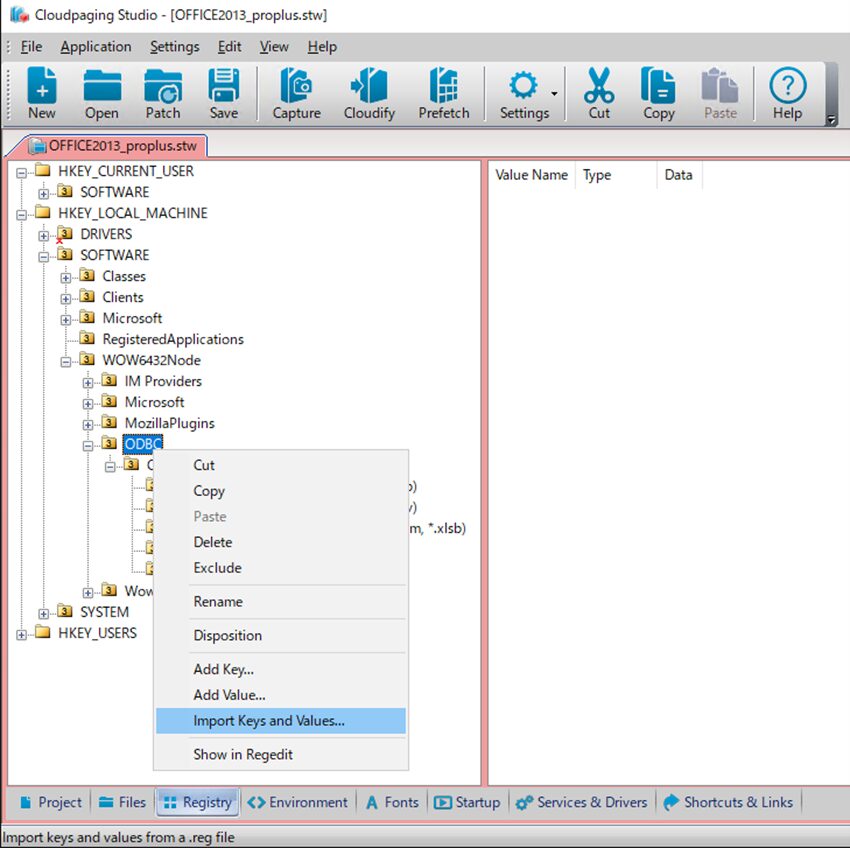Click the Patch toolbar icon
The height and width of the screenshot is (848, 850).
162,87
